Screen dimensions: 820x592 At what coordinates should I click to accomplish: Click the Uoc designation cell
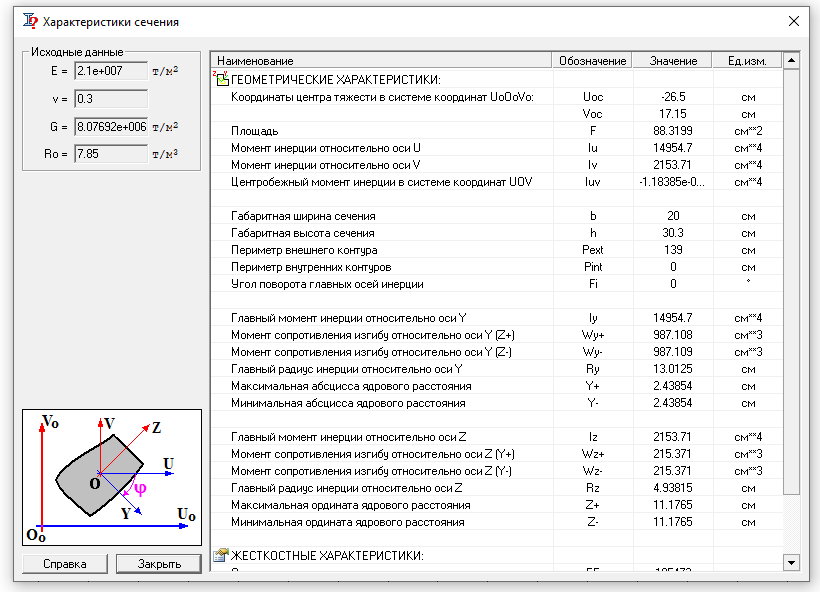click(593, 97)
